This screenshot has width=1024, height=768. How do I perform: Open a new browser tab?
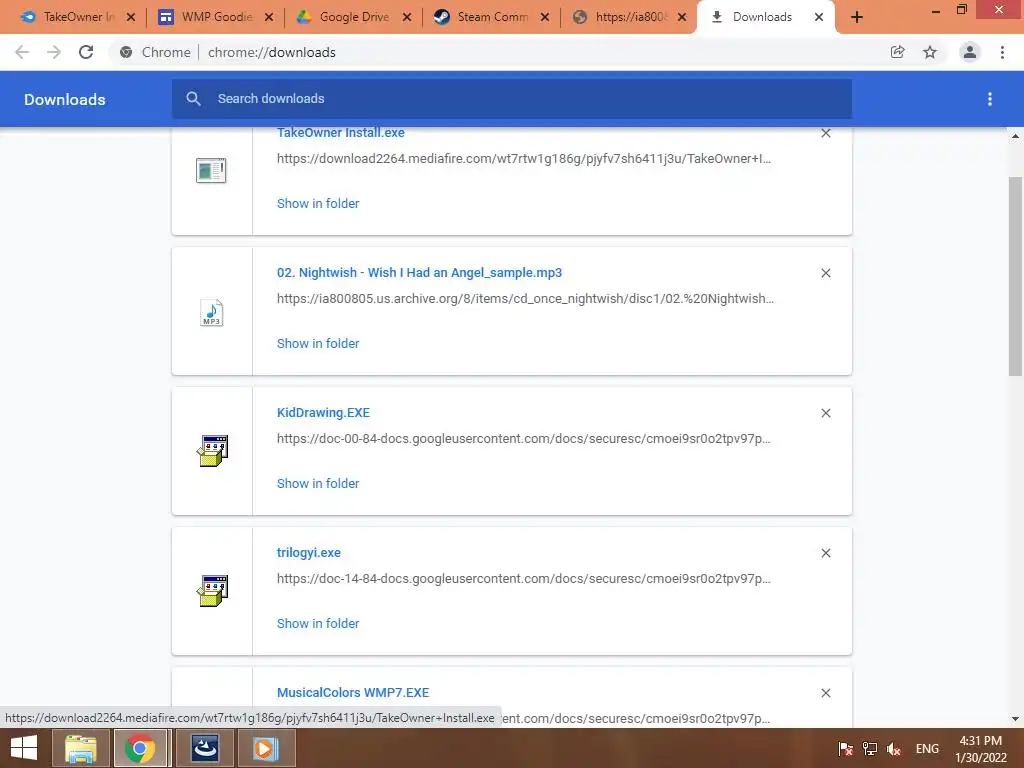pos(857,17)
